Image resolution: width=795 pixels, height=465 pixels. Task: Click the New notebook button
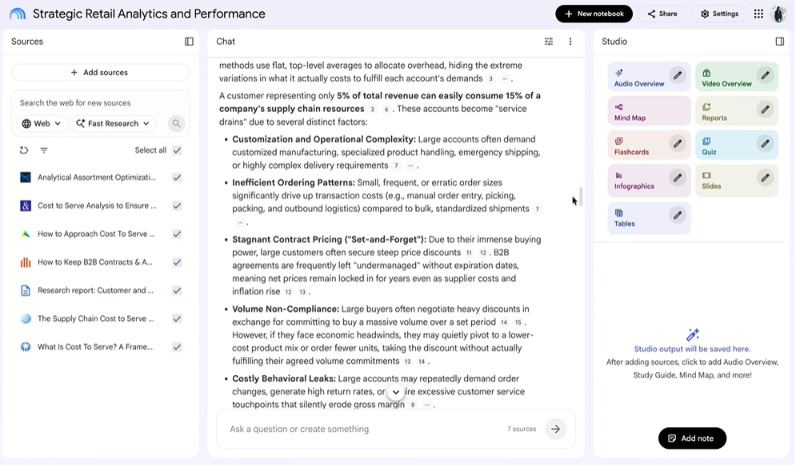tap(594, 14)
